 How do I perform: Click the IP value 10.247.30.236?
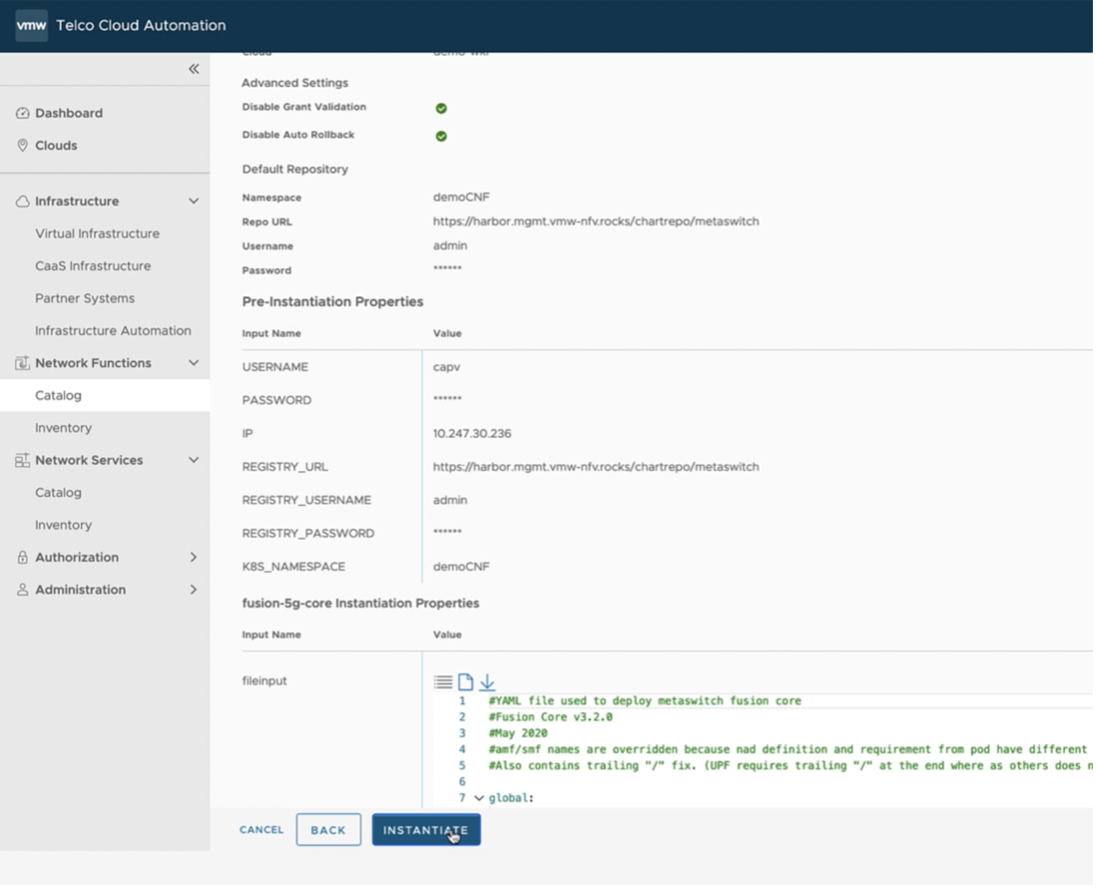pos(472,433)
